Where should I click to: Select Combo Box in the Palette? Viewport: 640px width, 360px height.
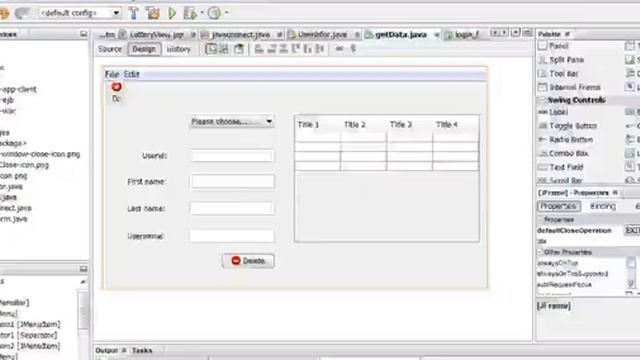tap(563, 153)
